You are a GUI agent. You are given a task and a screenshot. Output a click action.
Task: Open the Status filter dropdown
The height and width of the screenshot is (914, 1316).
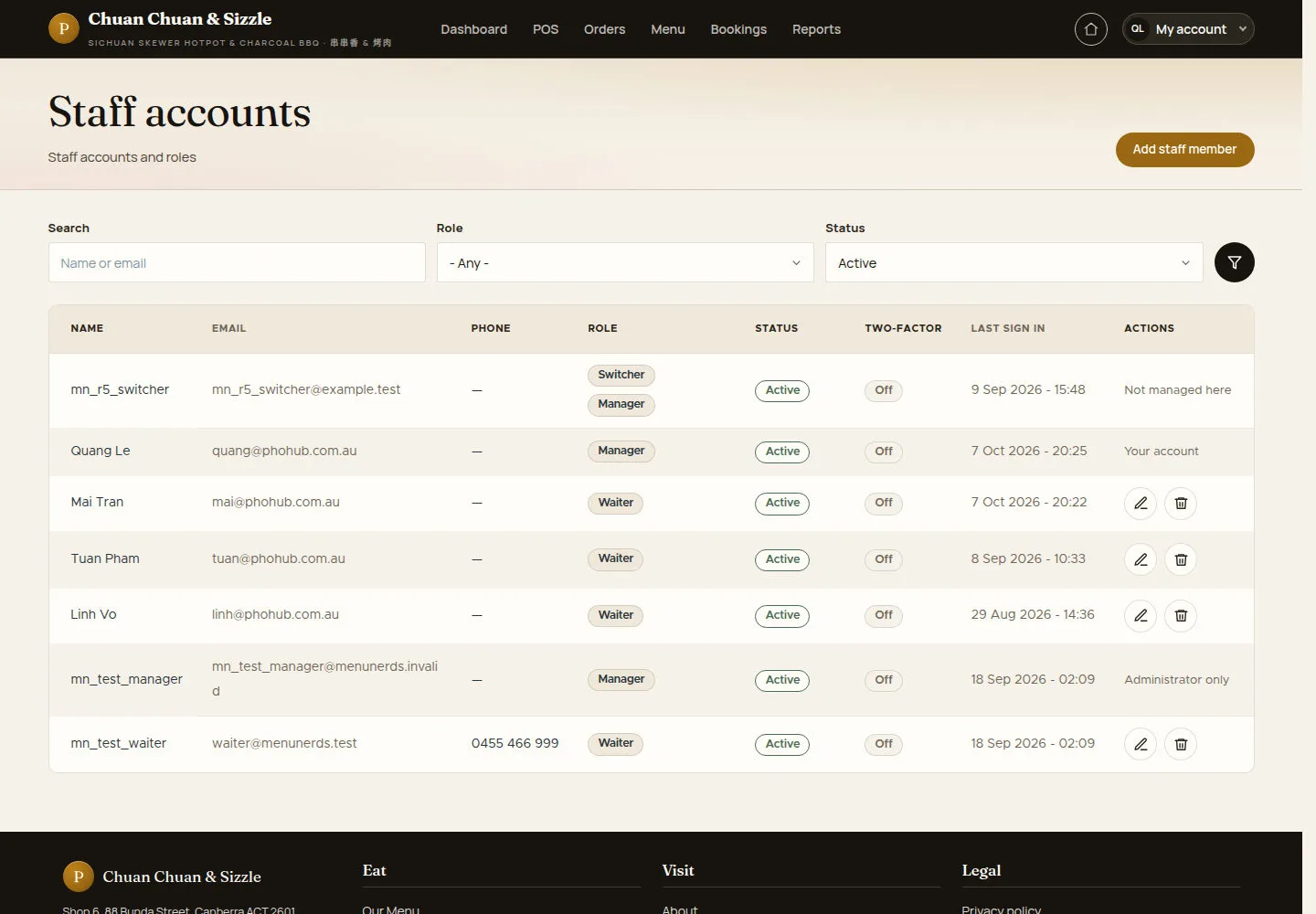tap(1014, 262)
